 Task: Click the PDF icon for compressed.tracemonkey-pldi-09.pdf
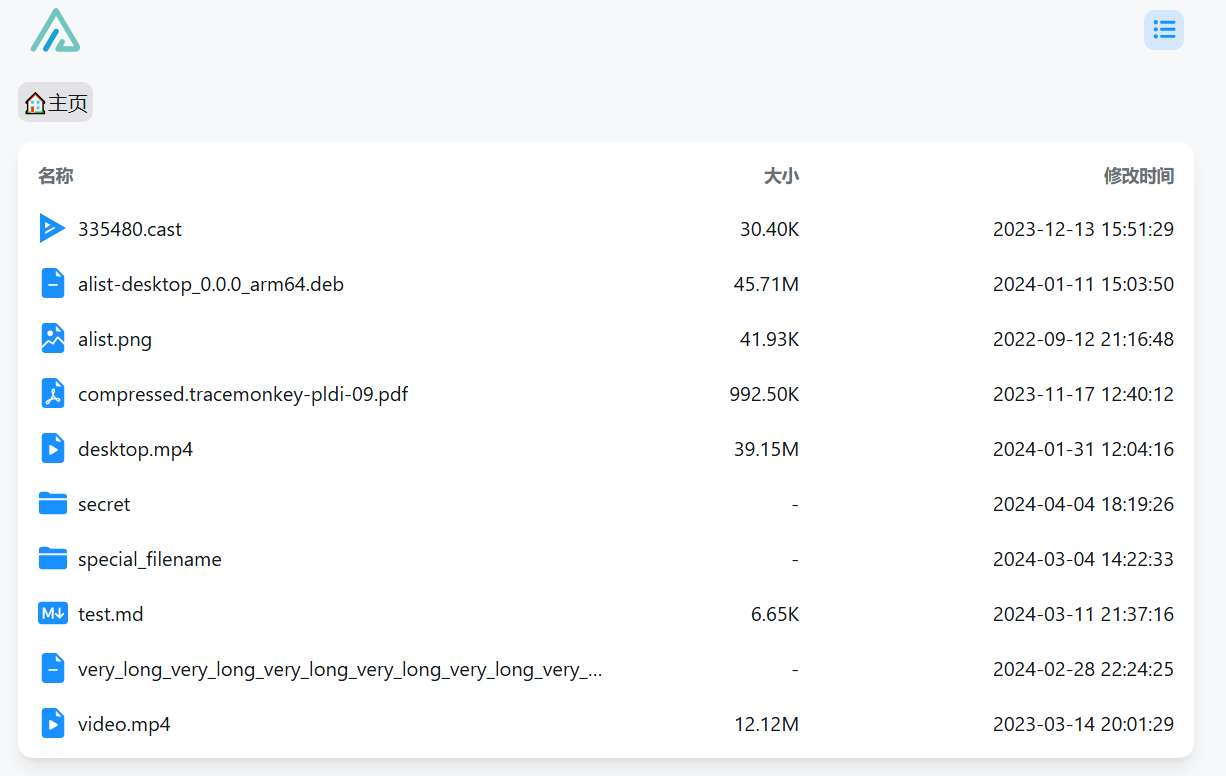click(52, 394)
